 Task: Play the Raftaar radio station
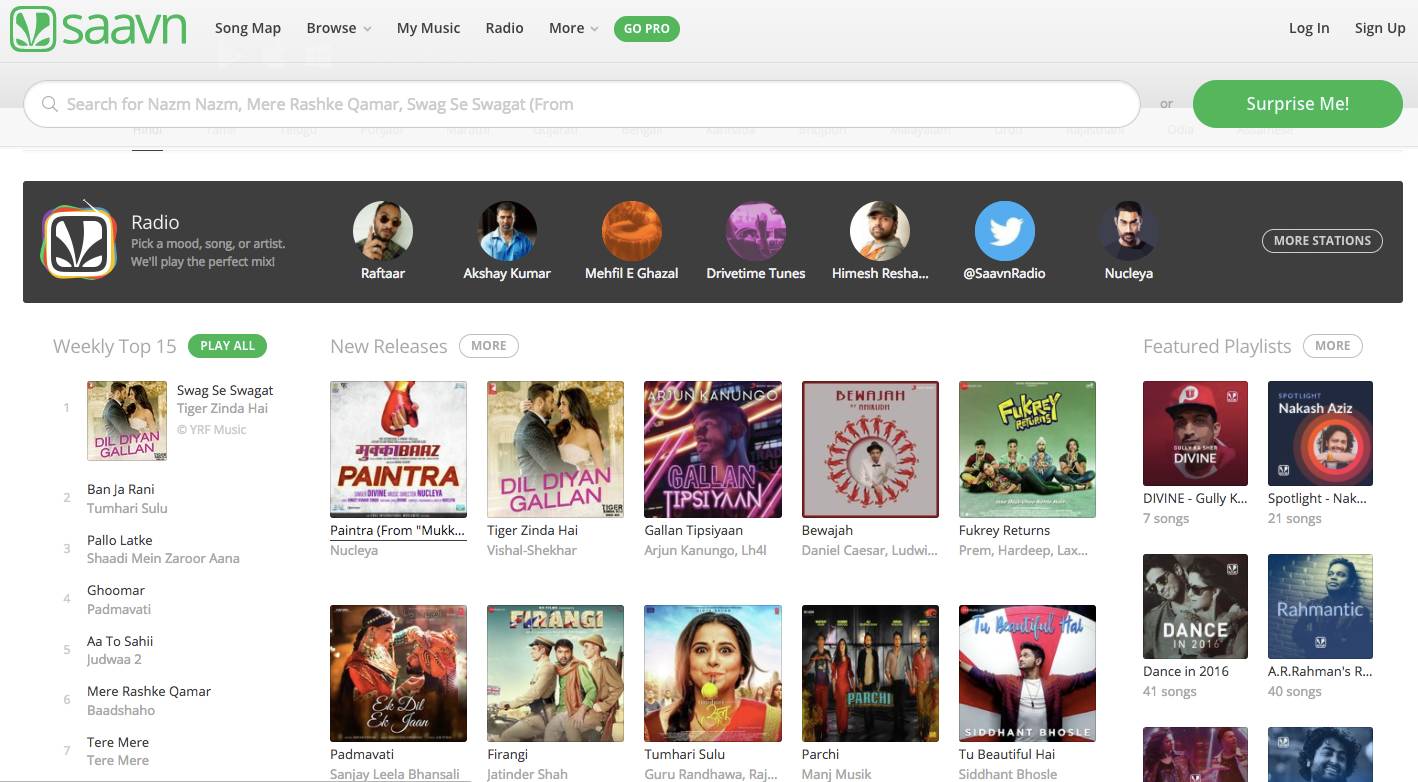tap(383, 231)
